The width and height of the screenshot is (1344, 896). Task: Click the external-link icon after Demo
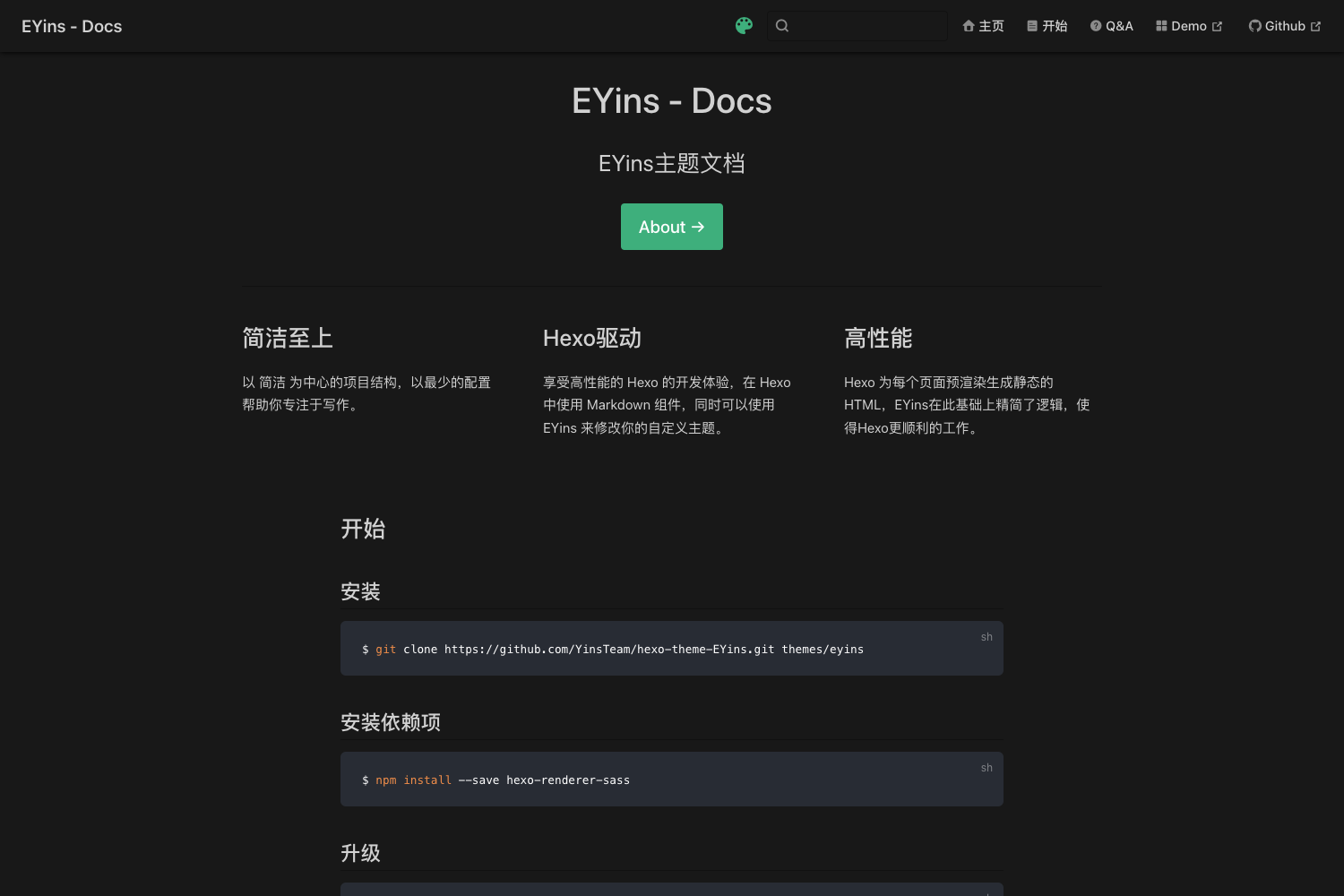tap(1217, 27)
